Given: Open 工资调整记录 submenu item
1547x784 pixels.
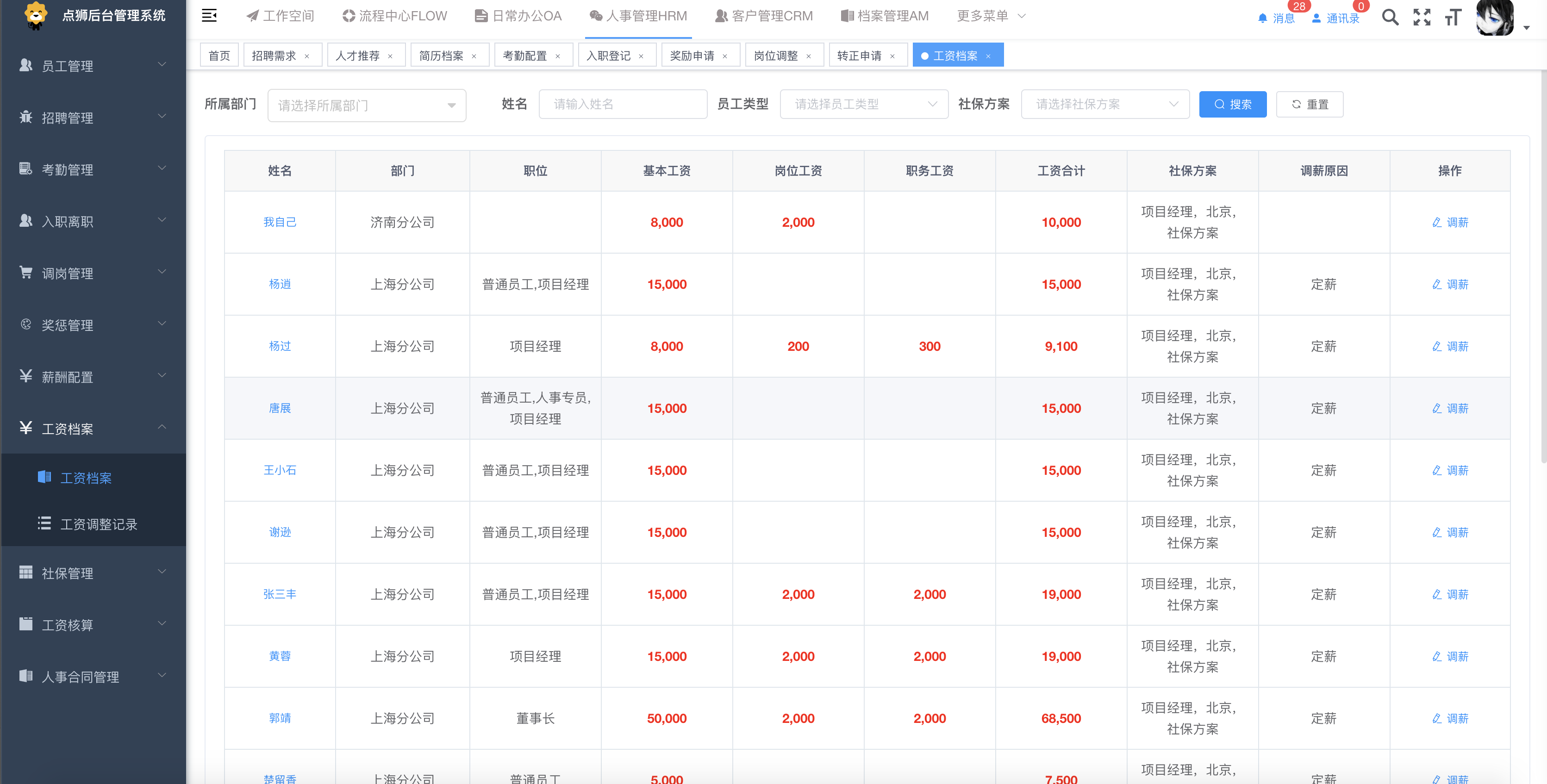Looking at the screenshot, I should point(94,523).
